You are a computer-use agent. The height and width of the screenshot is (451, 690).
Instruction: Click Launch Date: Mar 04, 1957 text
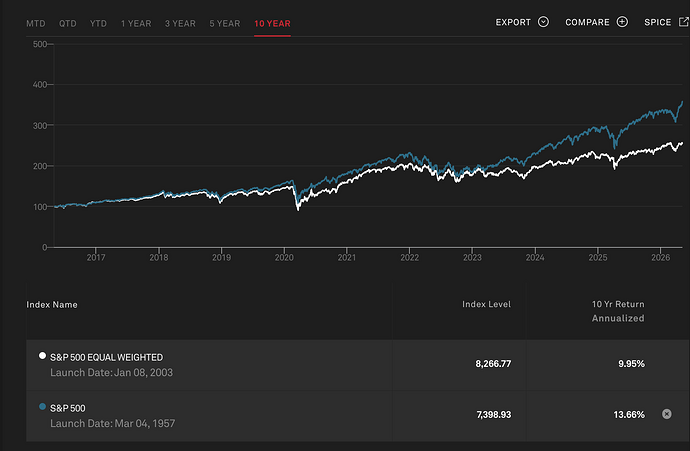tap(113, 423)
